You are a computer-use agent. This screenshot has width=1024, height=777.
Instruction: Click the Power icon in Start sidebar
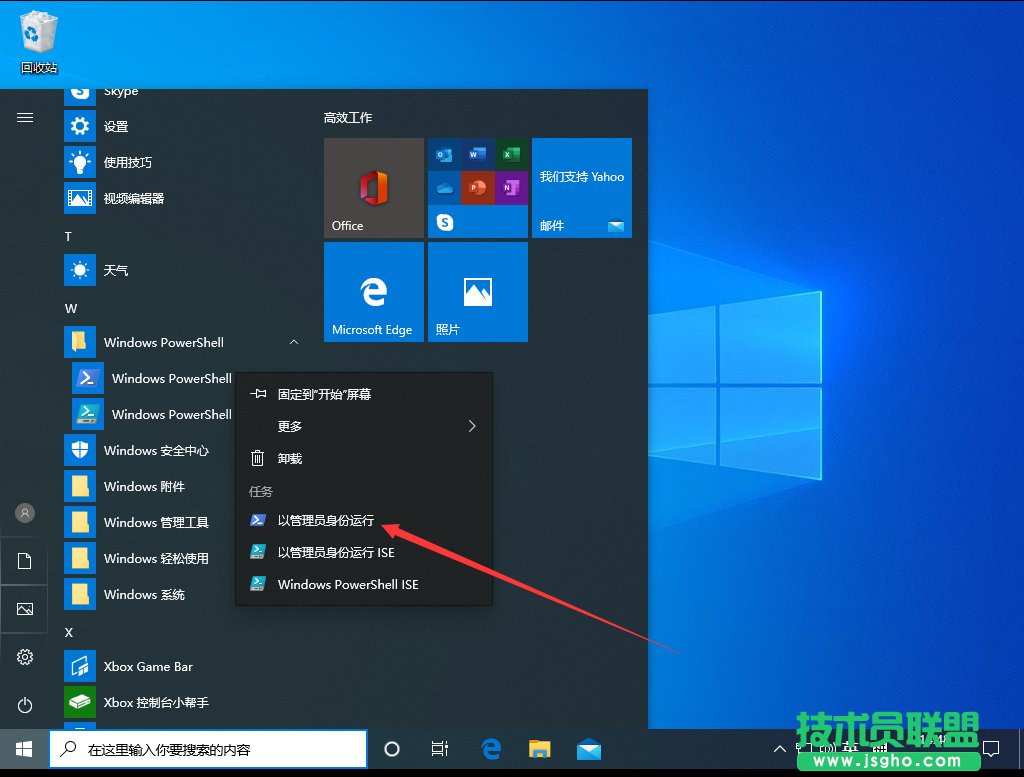pos(25,705)
